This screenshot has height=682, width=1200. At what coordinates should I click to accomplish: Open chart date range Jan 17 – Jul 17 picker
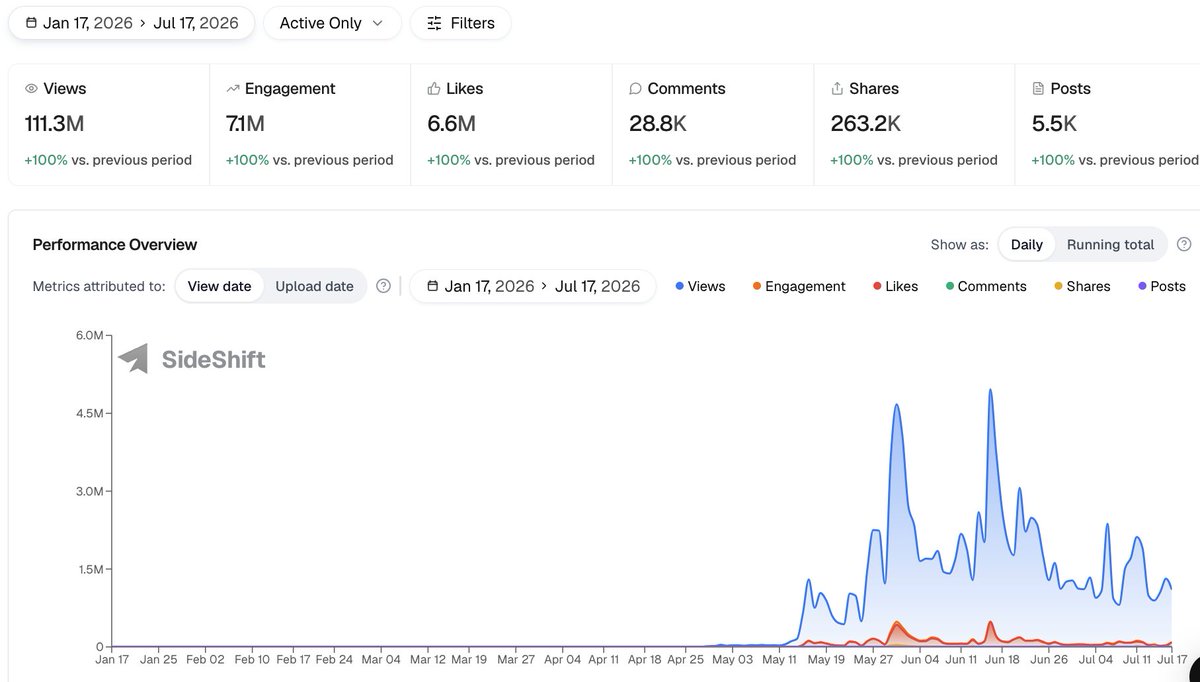pyautogui.click(x=533, y=286)
